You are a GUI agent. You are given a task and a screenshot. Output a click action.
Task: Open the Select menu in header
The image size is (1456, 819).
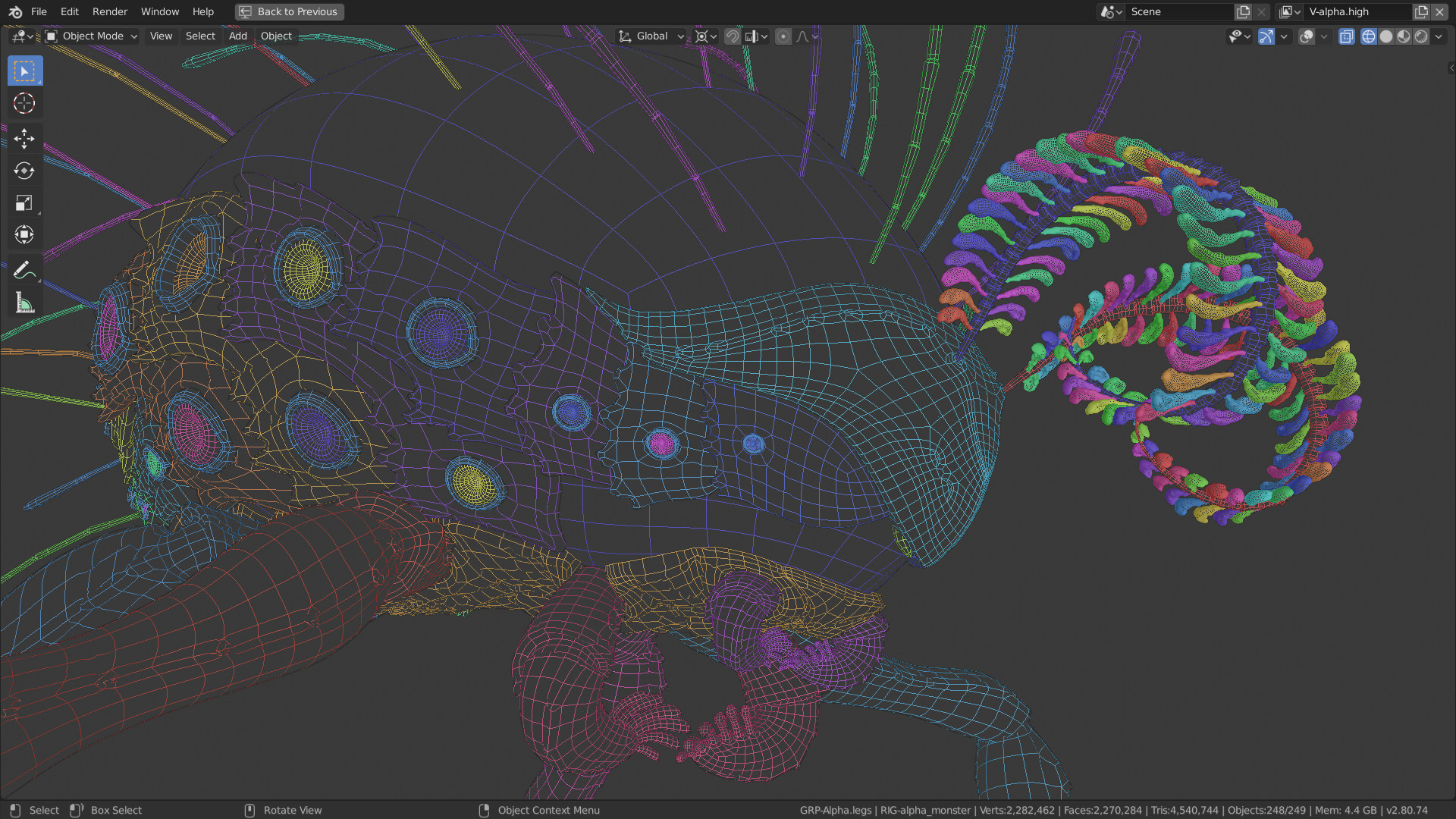(199, 36)
